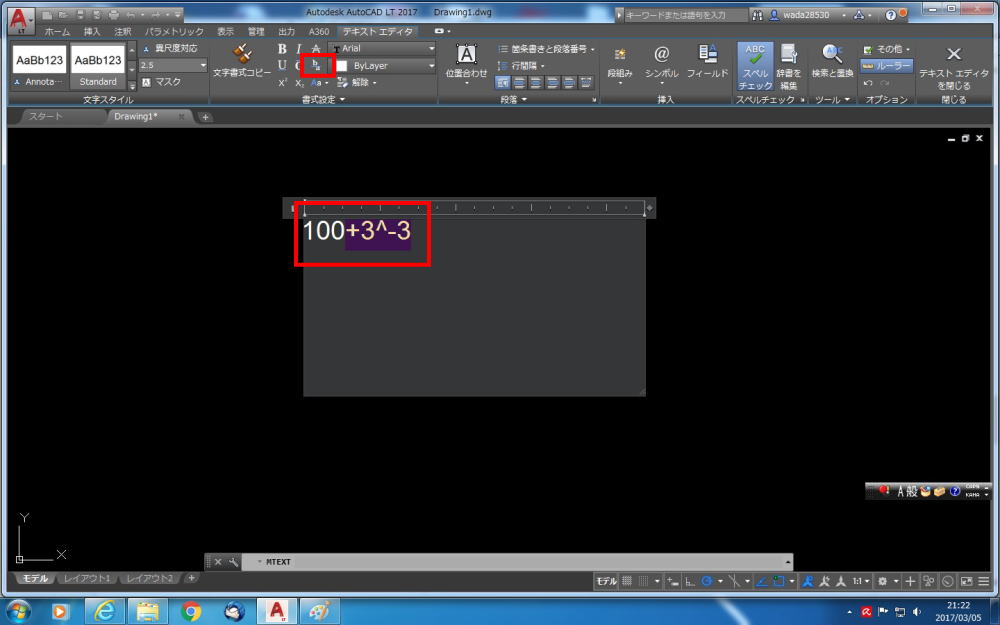Viewport: 1000px width, 625px height.
Task: Open the 解除 clear formatting dropdown
Action: 357,83
